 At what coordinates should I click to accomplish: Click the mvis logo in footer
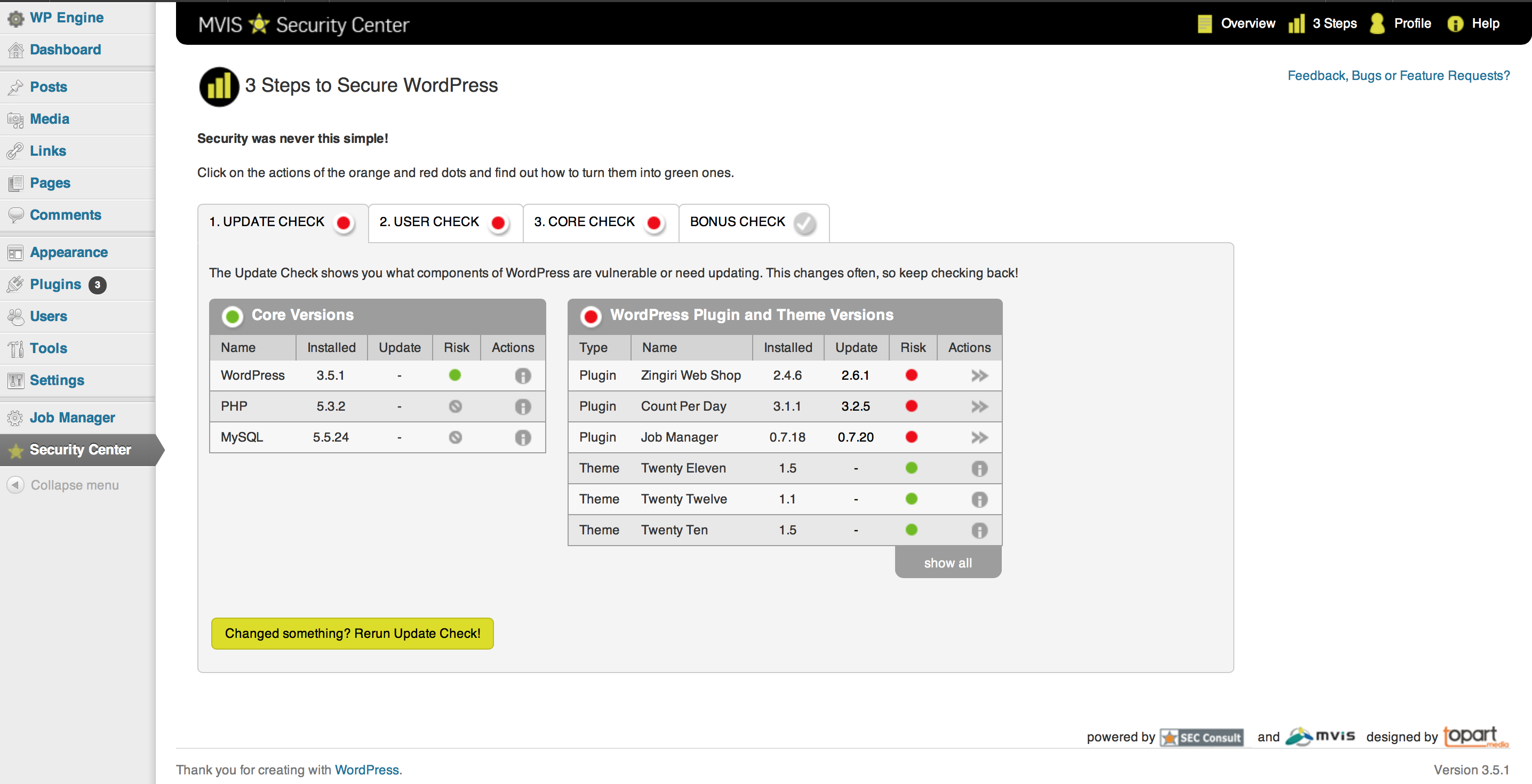point(1320,737)
